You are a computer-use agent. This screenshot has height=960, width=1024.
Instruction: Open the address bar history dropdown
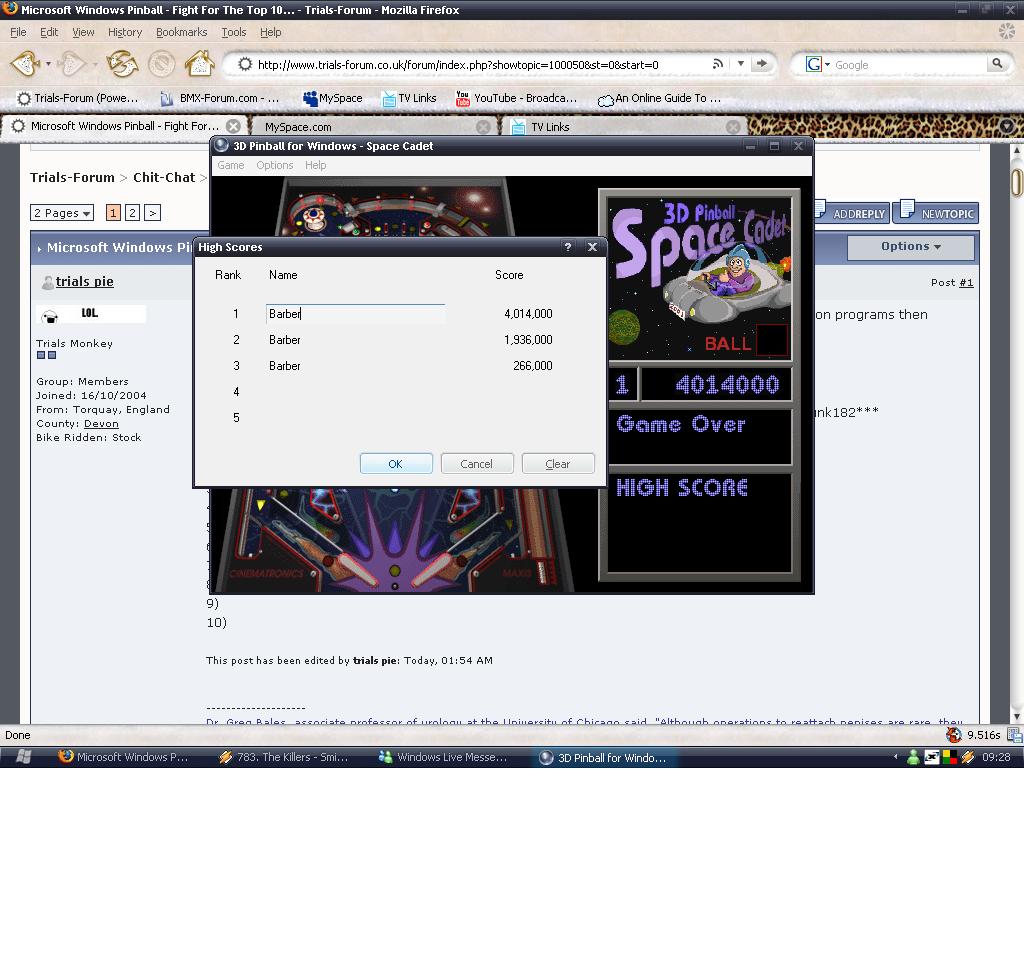pyautogui.click(x=741, y=63)
